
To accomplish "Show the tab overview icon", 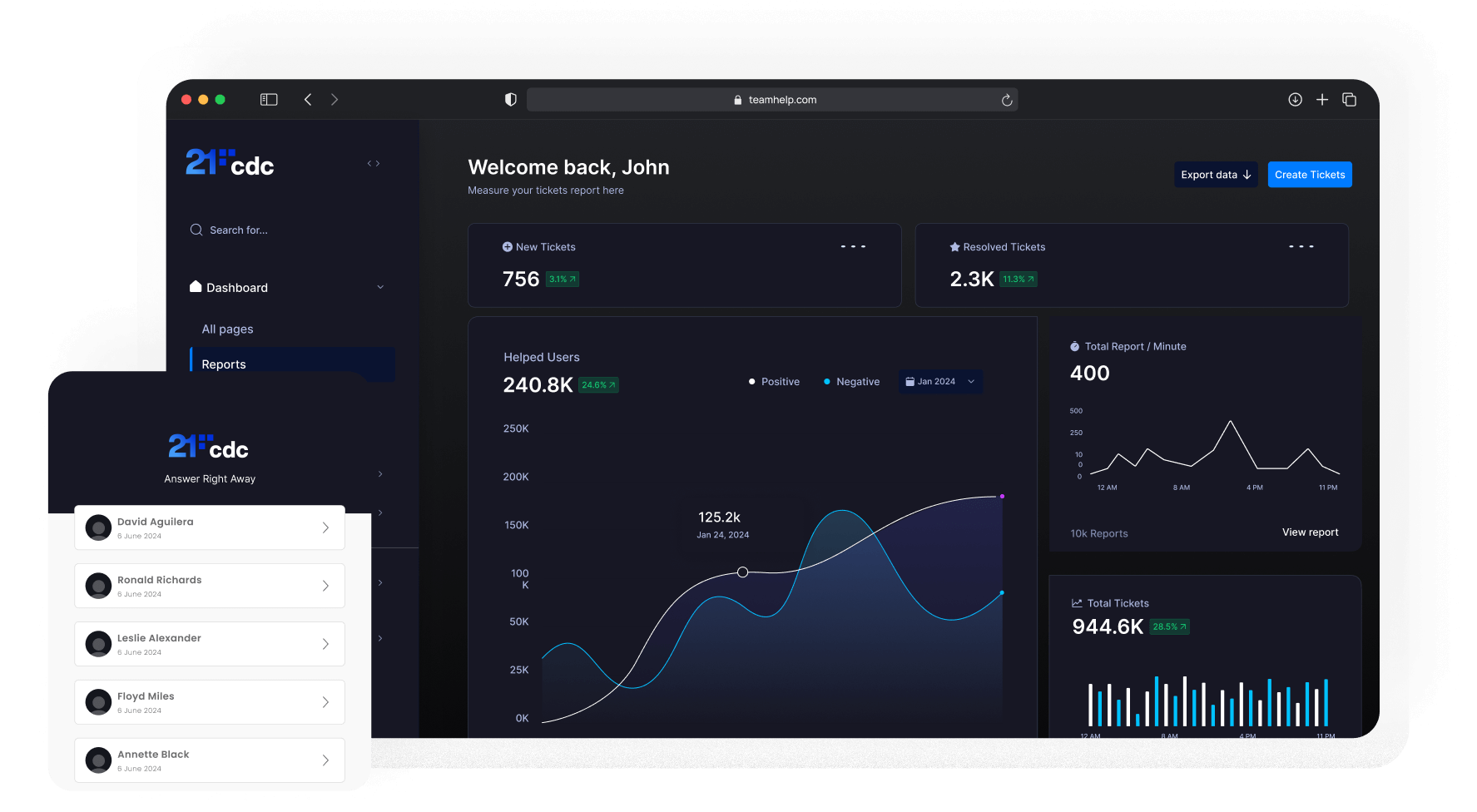I will coord(1350,100).
